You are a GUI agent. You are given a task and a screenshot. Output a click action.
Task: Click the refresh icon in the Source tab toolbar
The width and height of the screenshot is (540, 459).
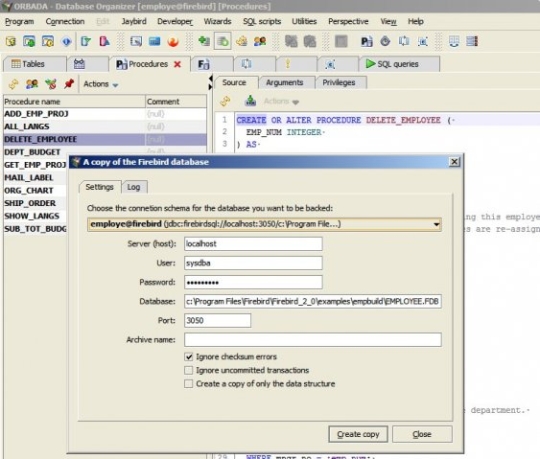pos(225,101)
